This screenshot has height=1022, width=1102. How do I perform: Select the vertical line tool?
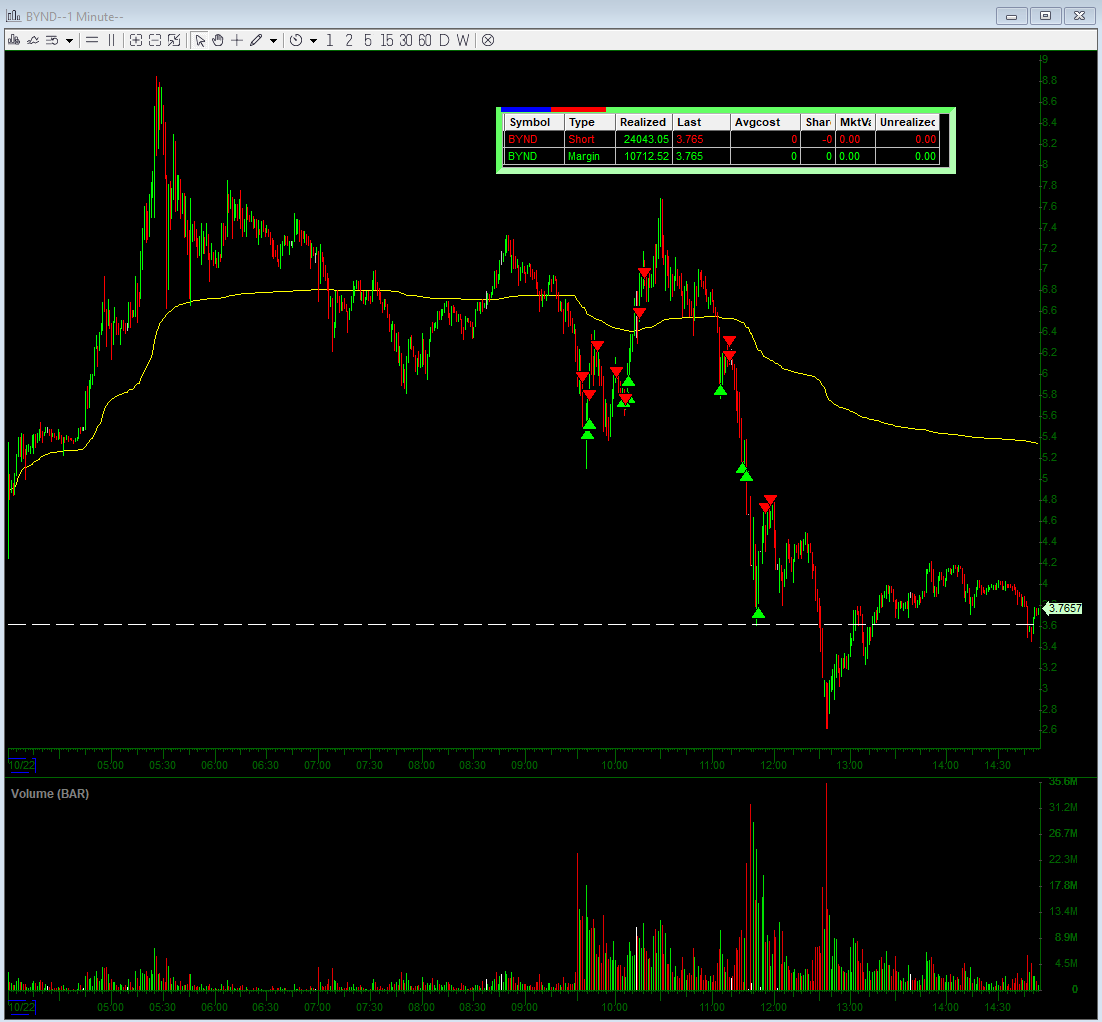pos(111,40)
